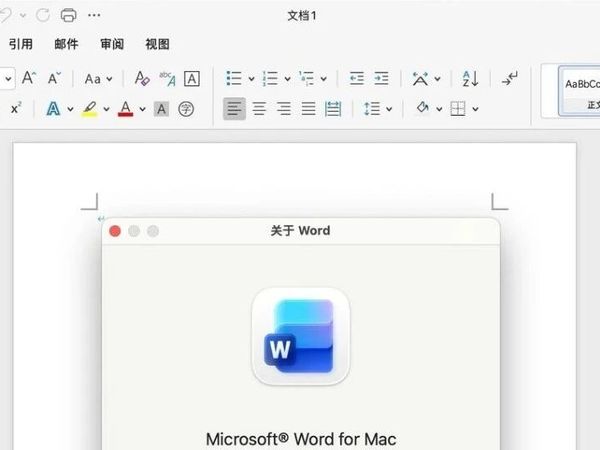600x450 pixels.
Task: Toggle distributed alignment icon
Action: (333, 109)
